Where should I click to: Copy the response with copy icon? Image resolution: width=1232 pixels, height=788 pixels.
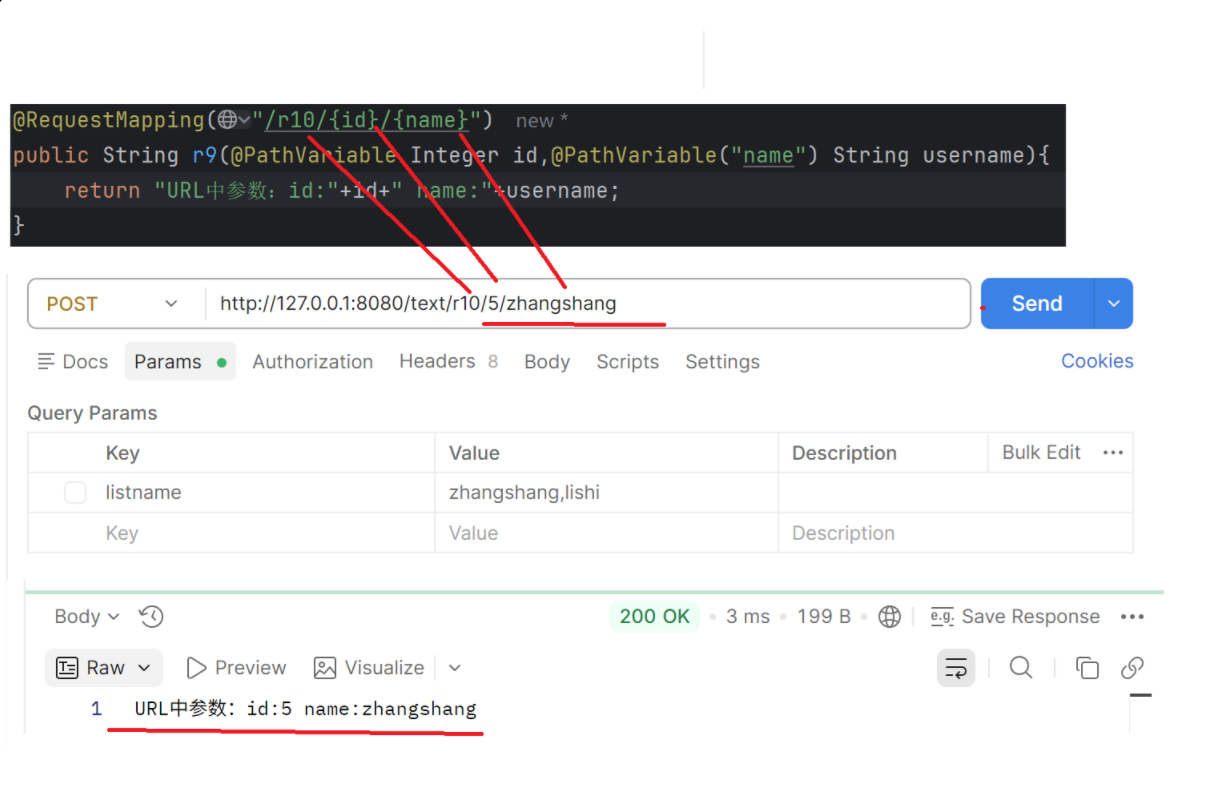coord(1087,668)
